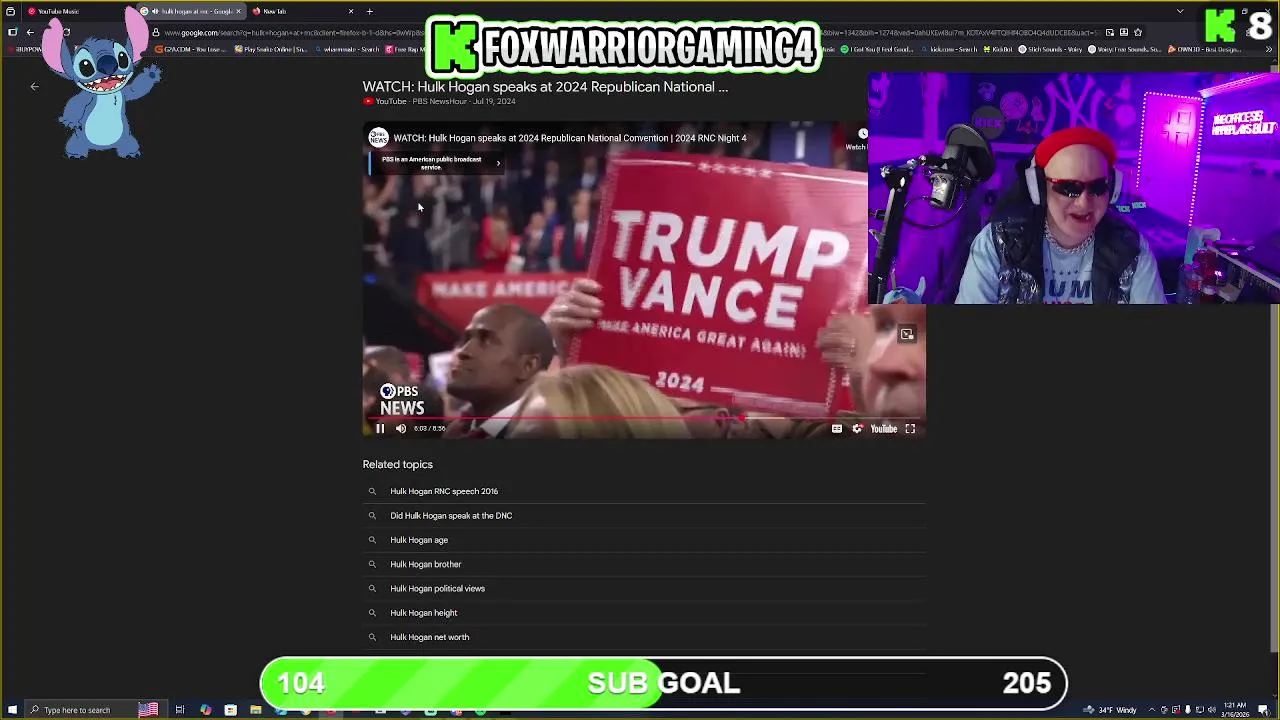Open G2A.COM bookmark
This screenshot has width=1280, height=720.
click(190, 49)
